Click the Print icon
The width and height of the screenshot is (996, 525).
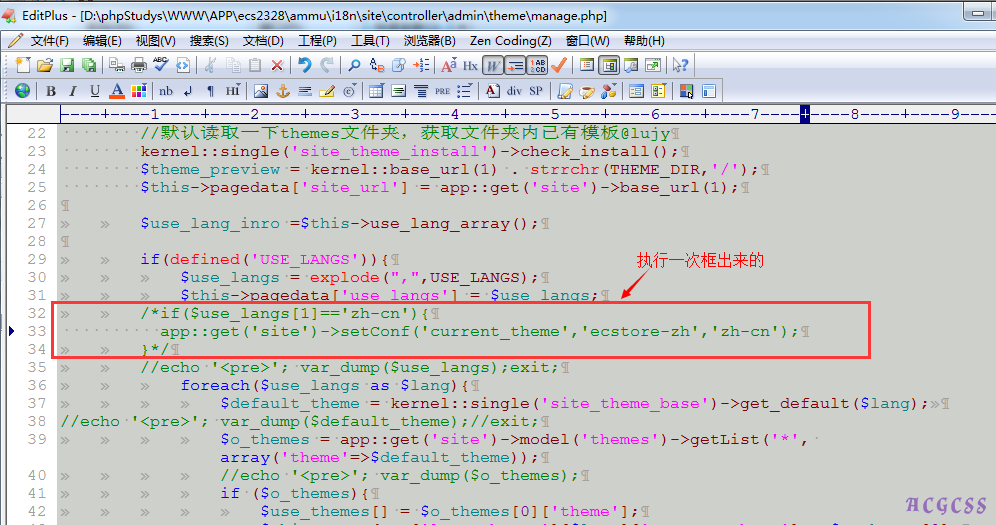click(138, 65)
